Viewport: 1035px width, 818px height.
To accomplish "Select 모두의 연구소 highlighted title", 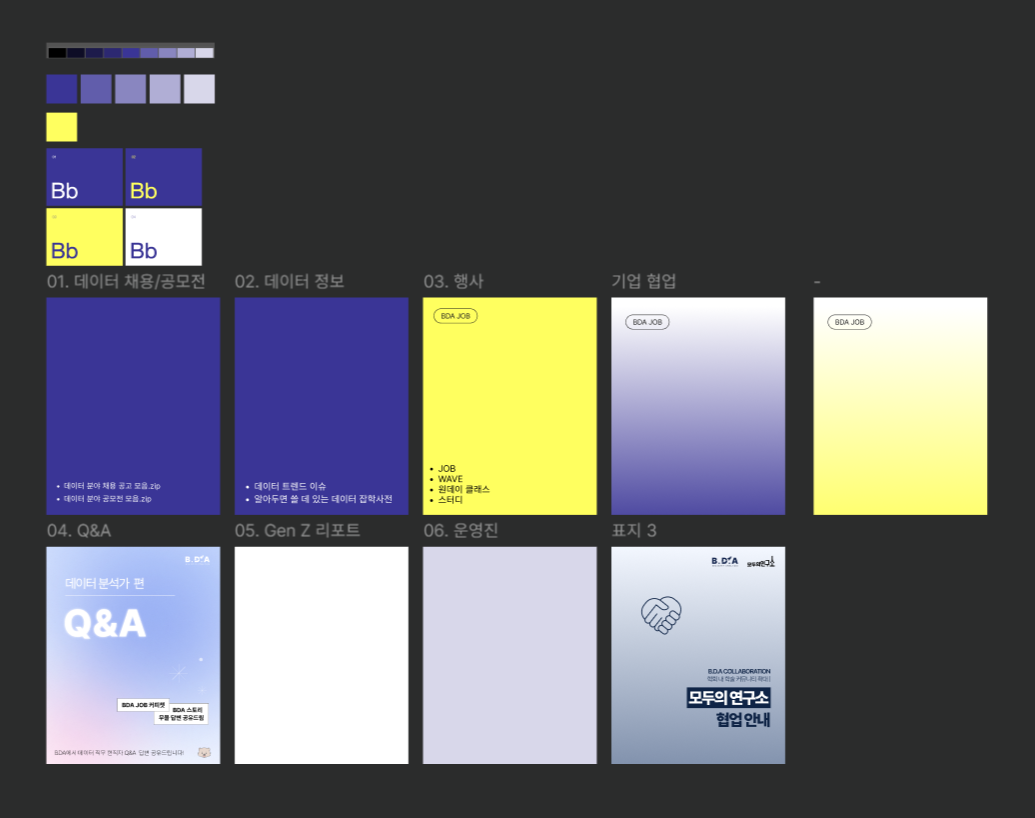I will coord(729,698).
